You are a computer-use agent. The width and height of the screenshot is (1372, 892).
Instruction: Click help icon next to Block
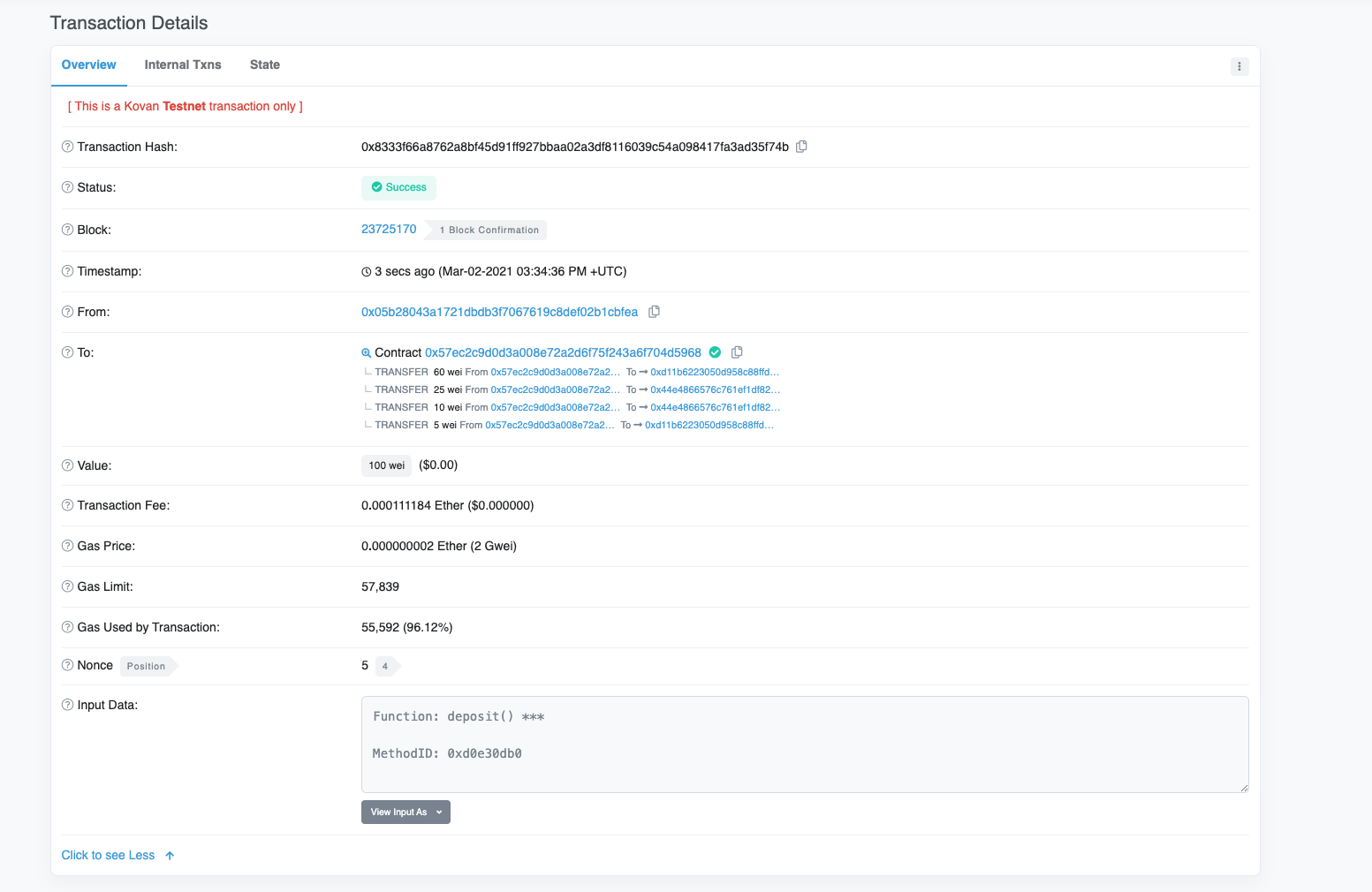coord(67,230)
